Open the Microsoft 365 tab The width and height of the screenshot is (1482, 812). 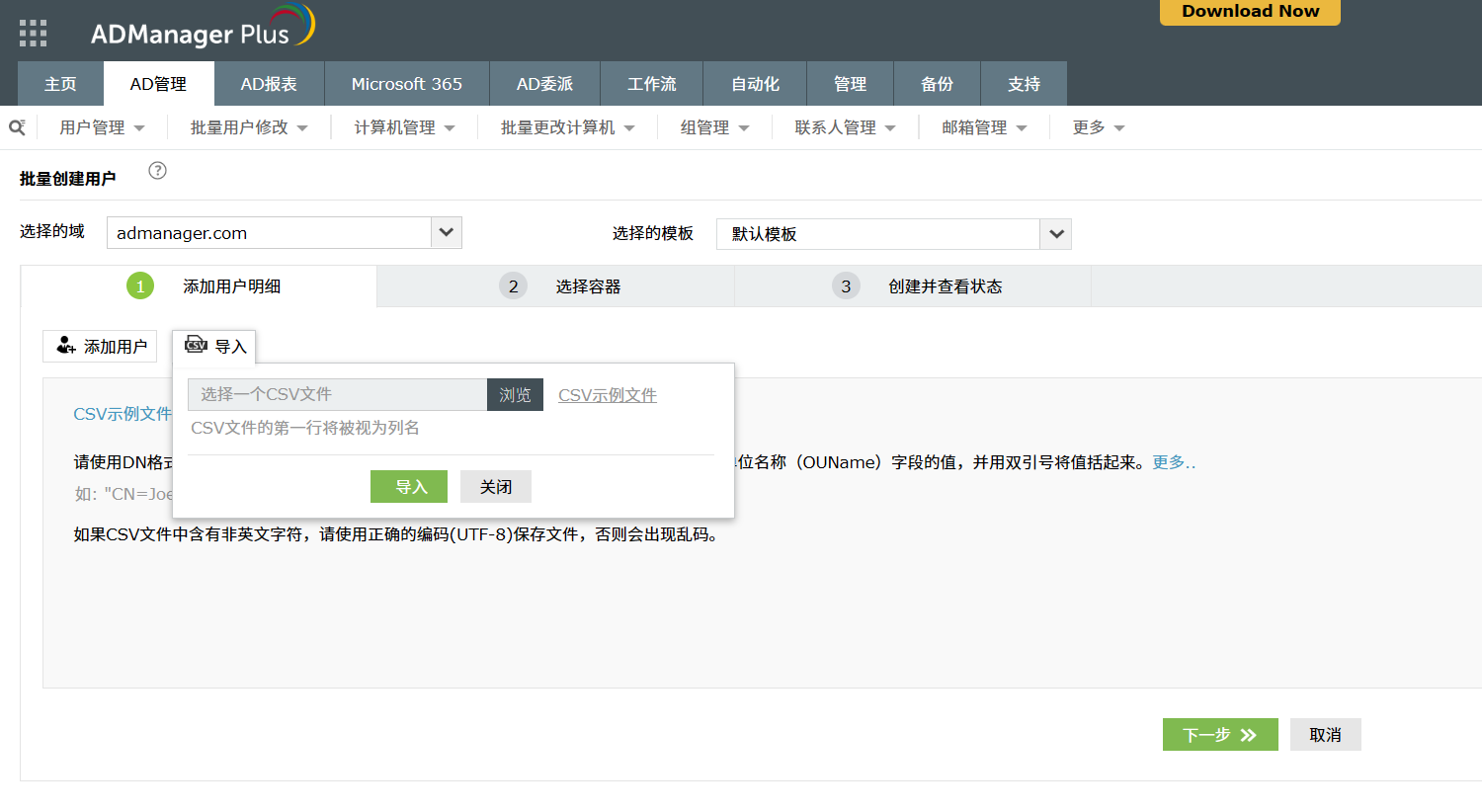[406, 84]
